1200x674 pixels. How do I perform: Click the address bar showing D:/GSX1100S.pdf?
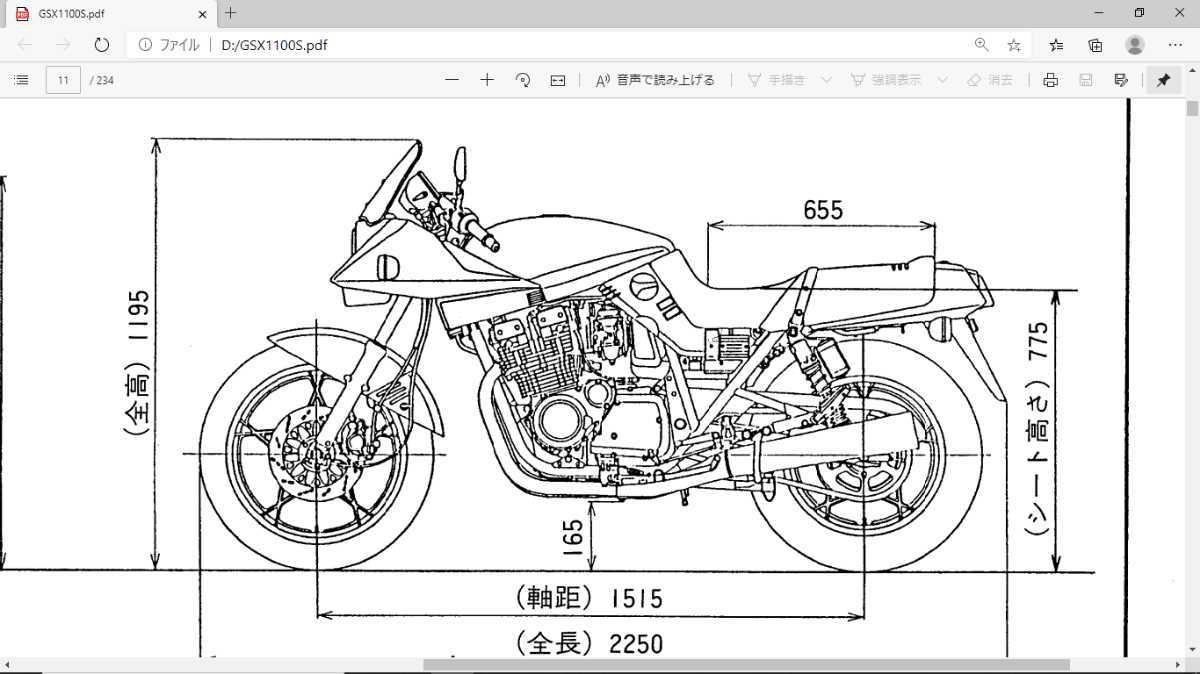[x=580, y=45]
